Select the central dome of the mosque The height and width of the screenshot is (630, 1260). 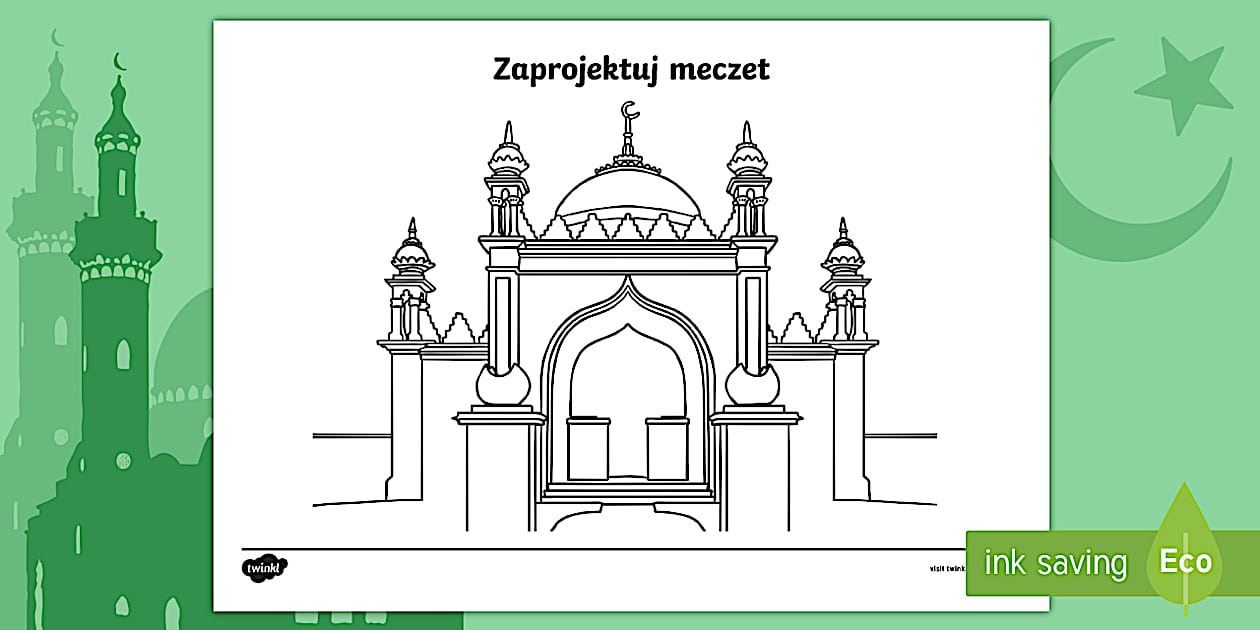(x=628, y=195)
